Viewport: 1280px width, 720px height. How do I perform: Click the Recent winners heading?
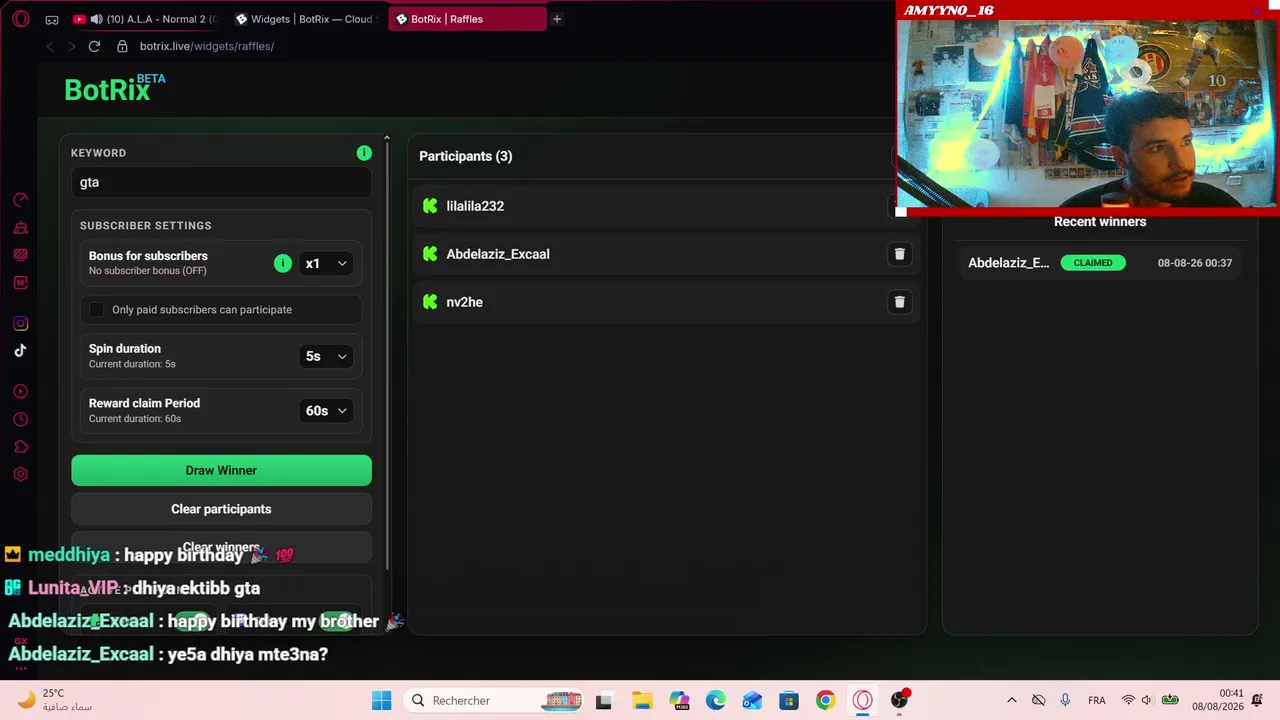pos(1100,222)
